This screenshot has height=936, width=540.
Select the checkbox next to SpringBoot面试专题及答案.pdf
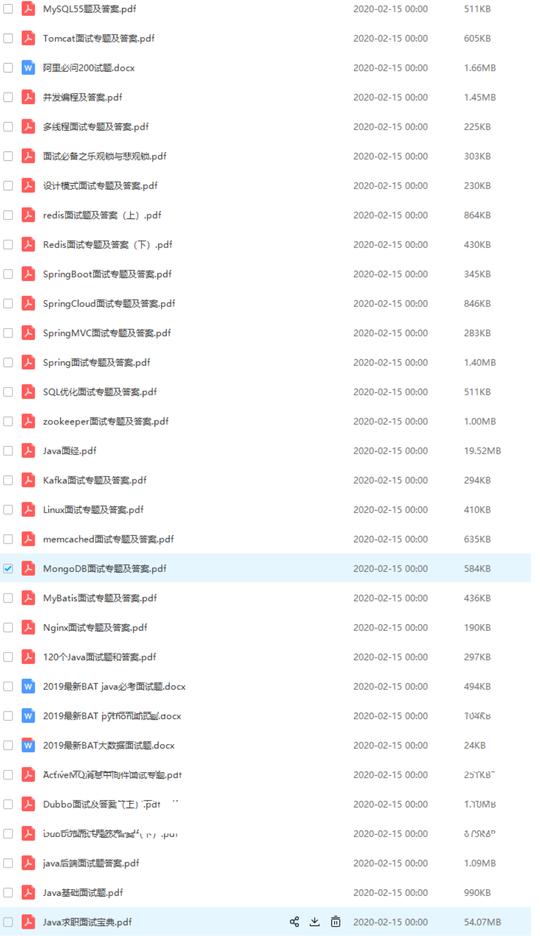(x=8, y=274)
